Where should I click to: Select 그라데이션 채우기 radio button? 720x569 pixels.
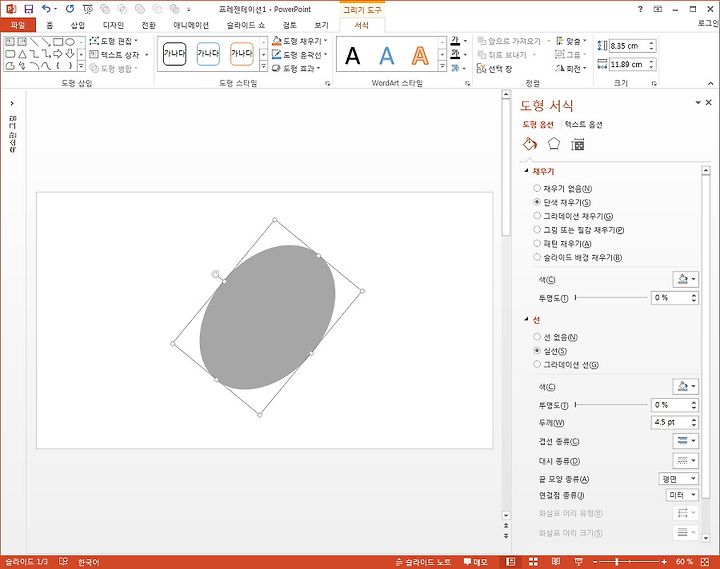(x=537, y=216)
